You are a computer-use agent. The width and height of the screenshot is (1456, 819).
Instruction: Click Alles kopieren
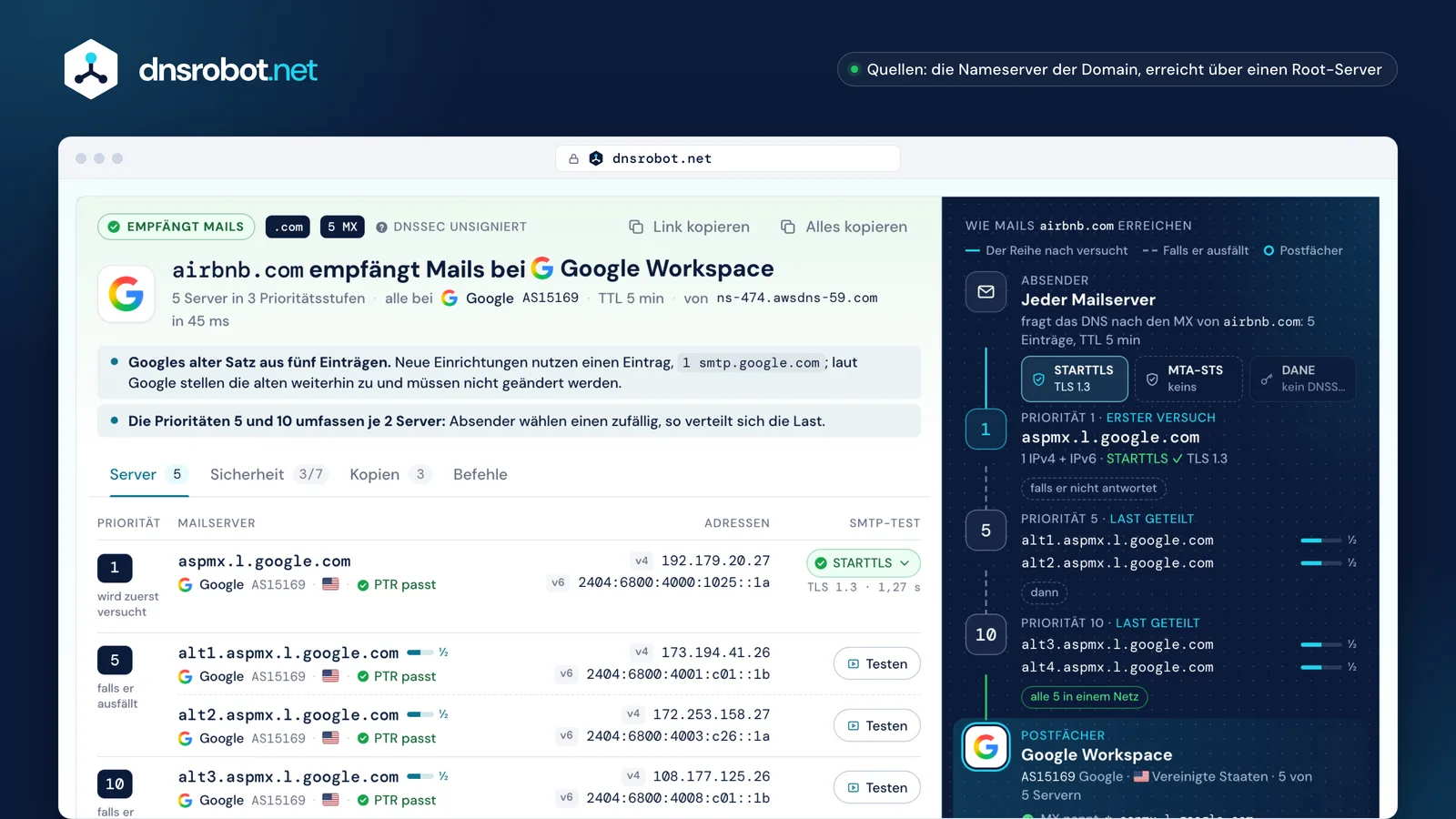click(x=844, y=227)
